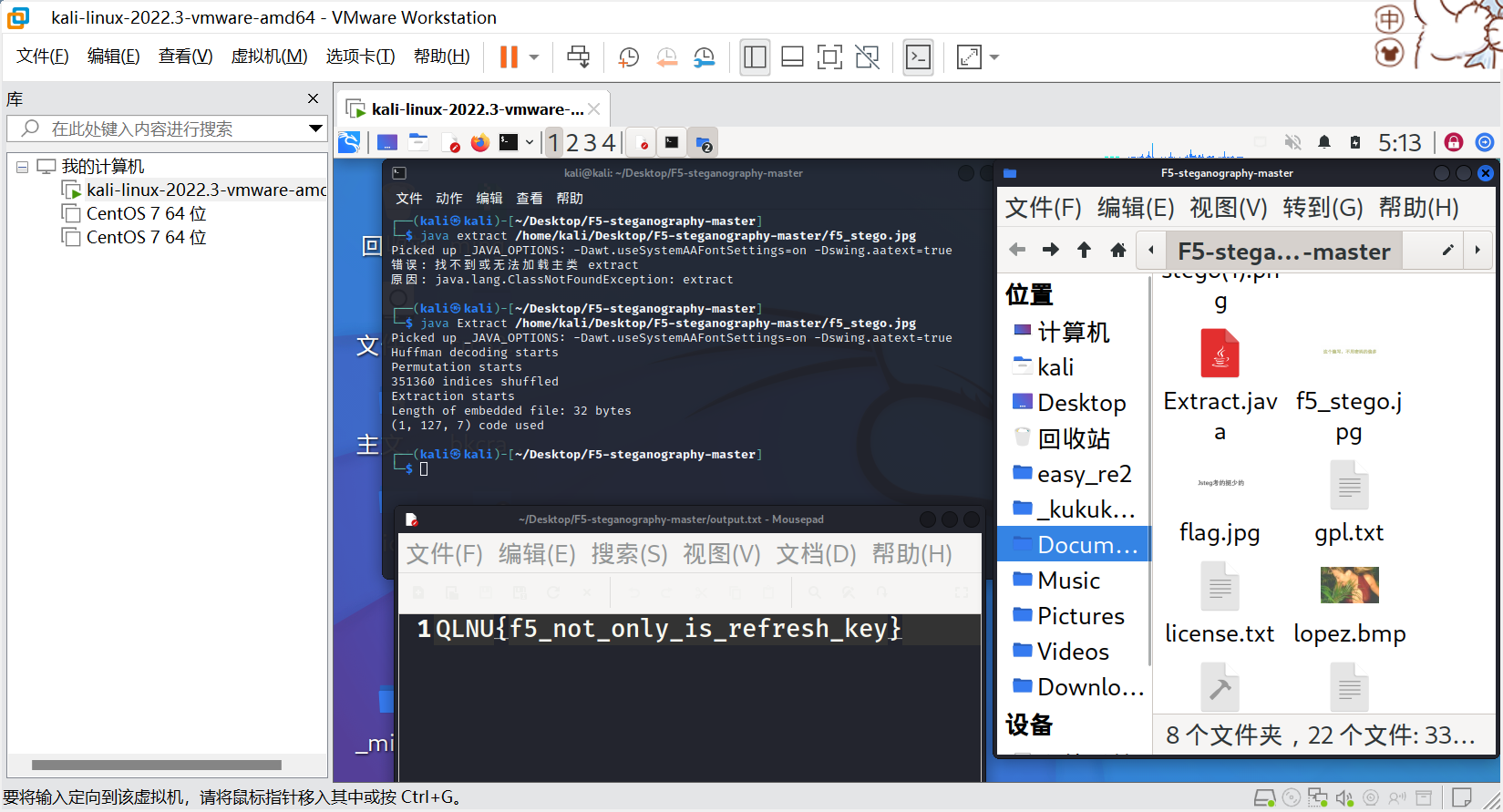The image size is (1503, 812).
Task: Focus the terminal taskbar window button
Action: pyautogui.click(x=672, y=142)
